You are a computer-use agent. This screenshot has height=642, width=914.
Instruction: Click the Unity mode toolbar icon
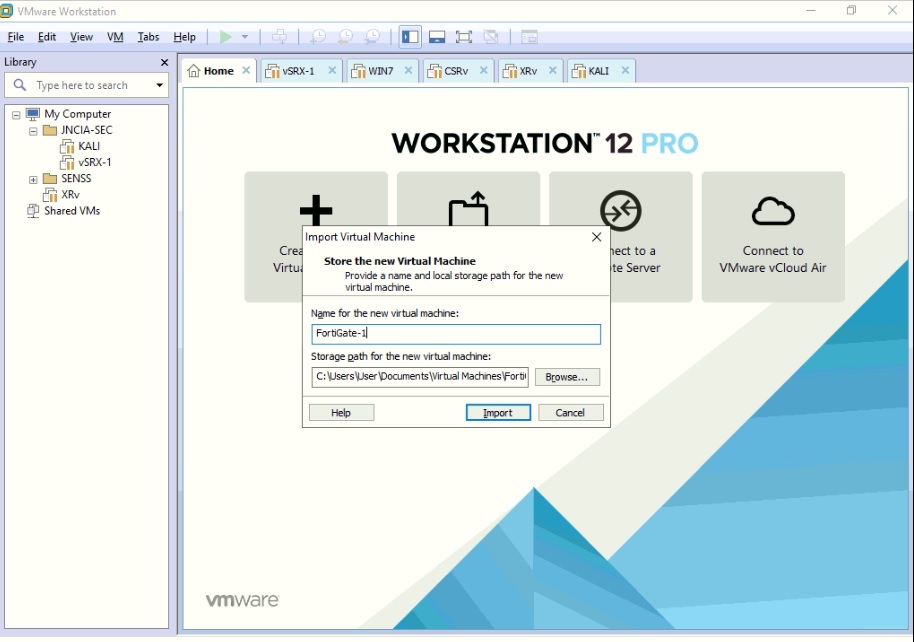[x=491, y=37]
